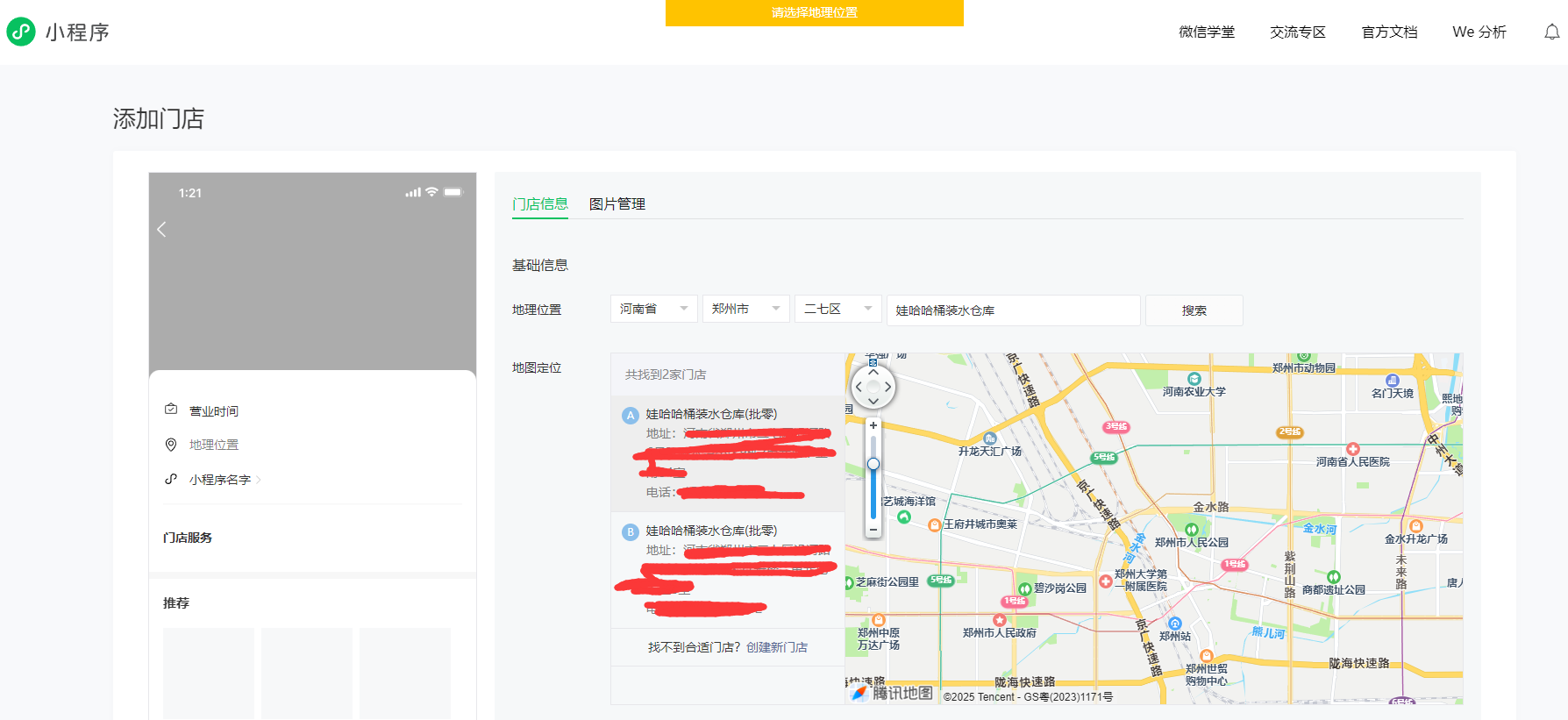Click the 郑州市动物园 label on map

coord(1304,368)
